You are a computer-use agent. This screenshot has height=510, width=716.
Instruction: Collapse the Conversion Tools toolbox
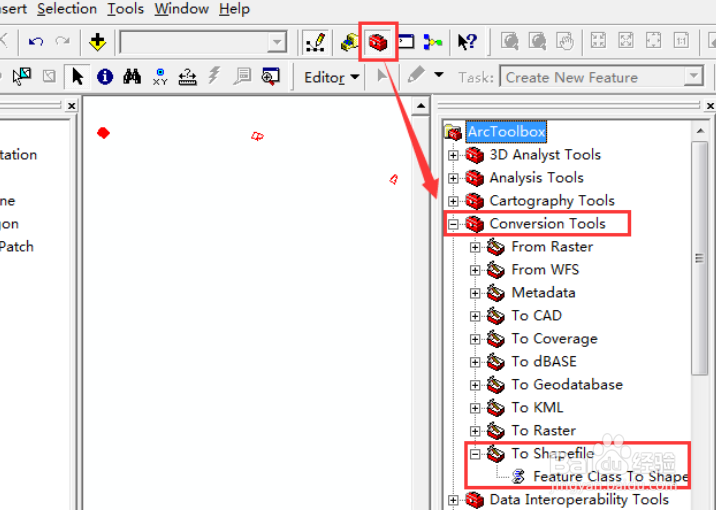coord(453,224)
